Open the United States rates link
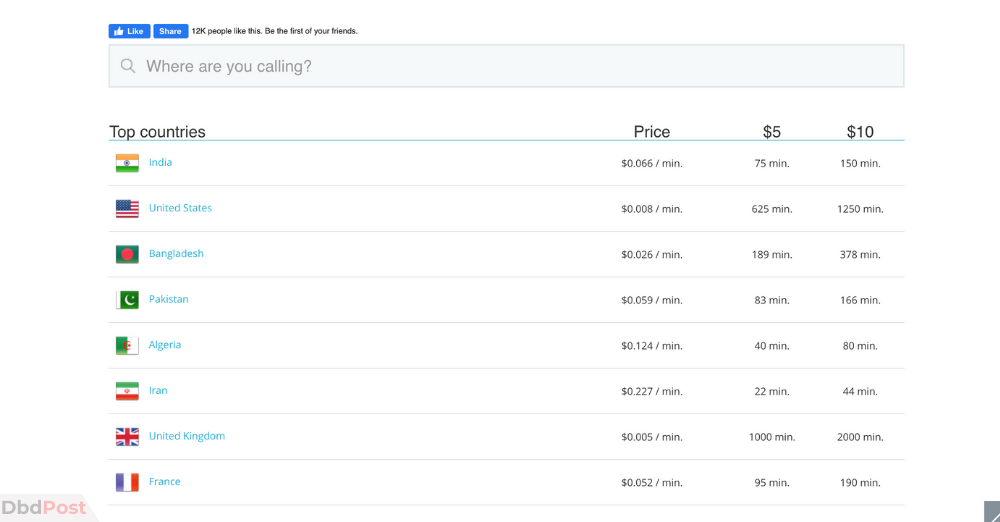 180,208
